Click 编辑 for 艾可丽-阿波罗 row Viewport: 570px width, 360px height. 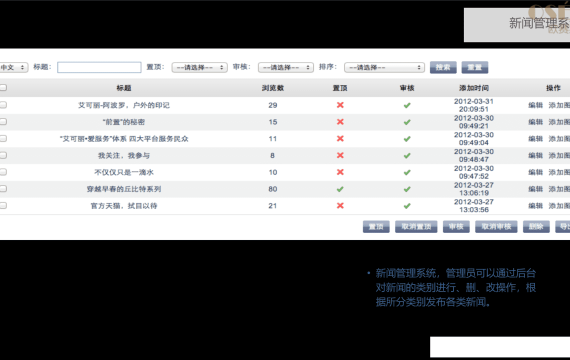535,105
